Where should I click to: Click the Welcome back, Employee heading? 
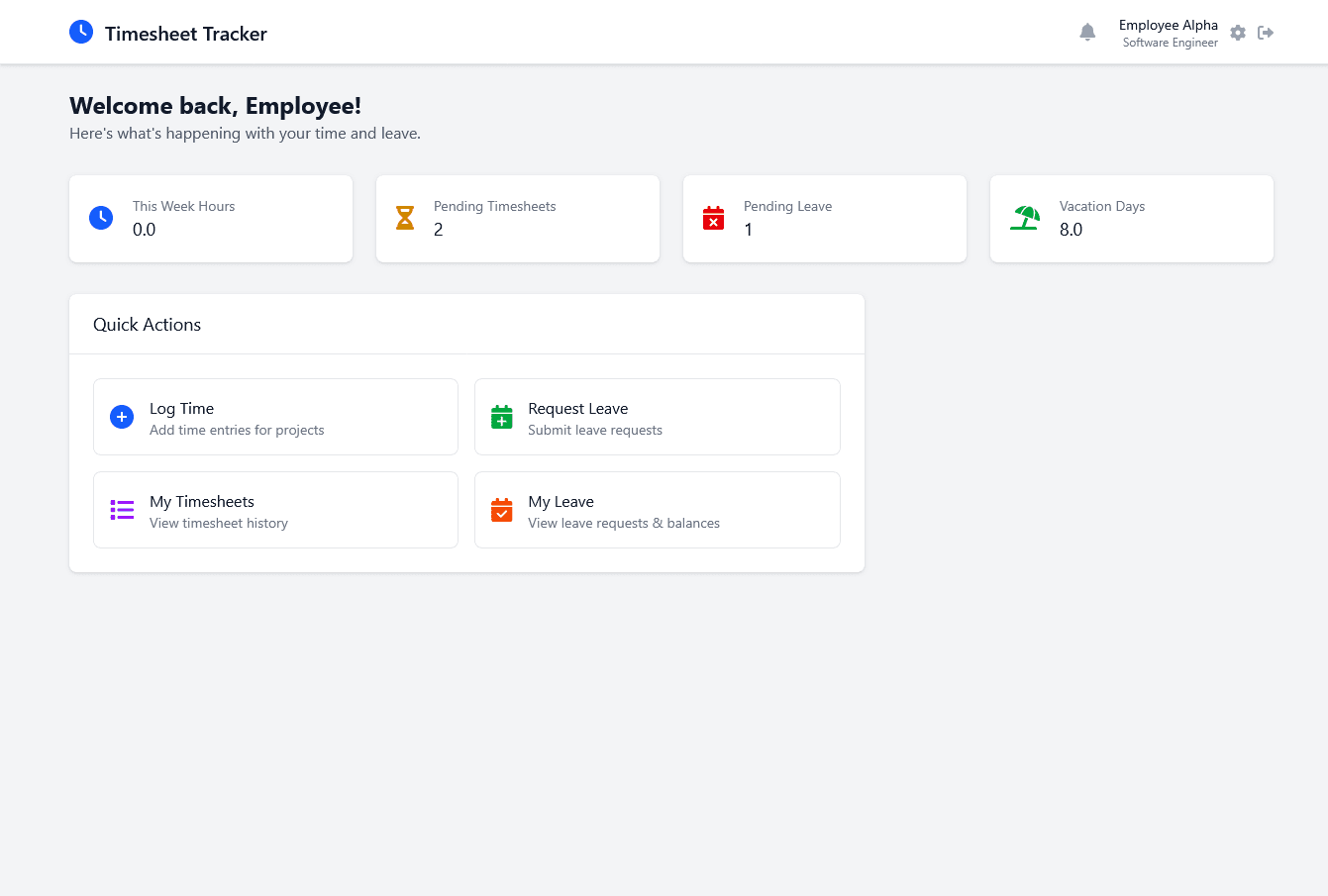(x=215, y=105)
